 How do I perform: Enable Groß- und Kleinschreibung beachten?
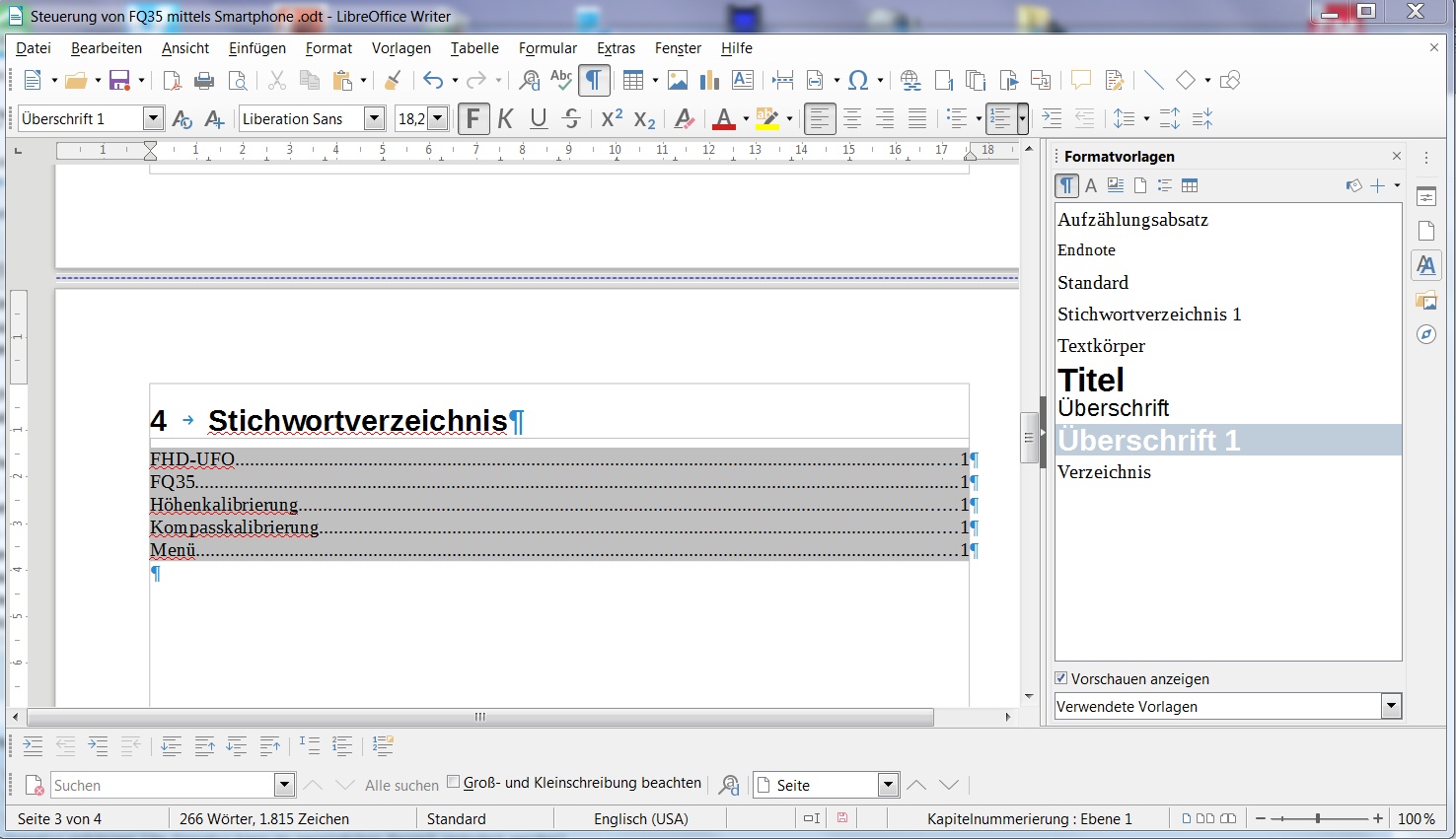tap(454, 782)
